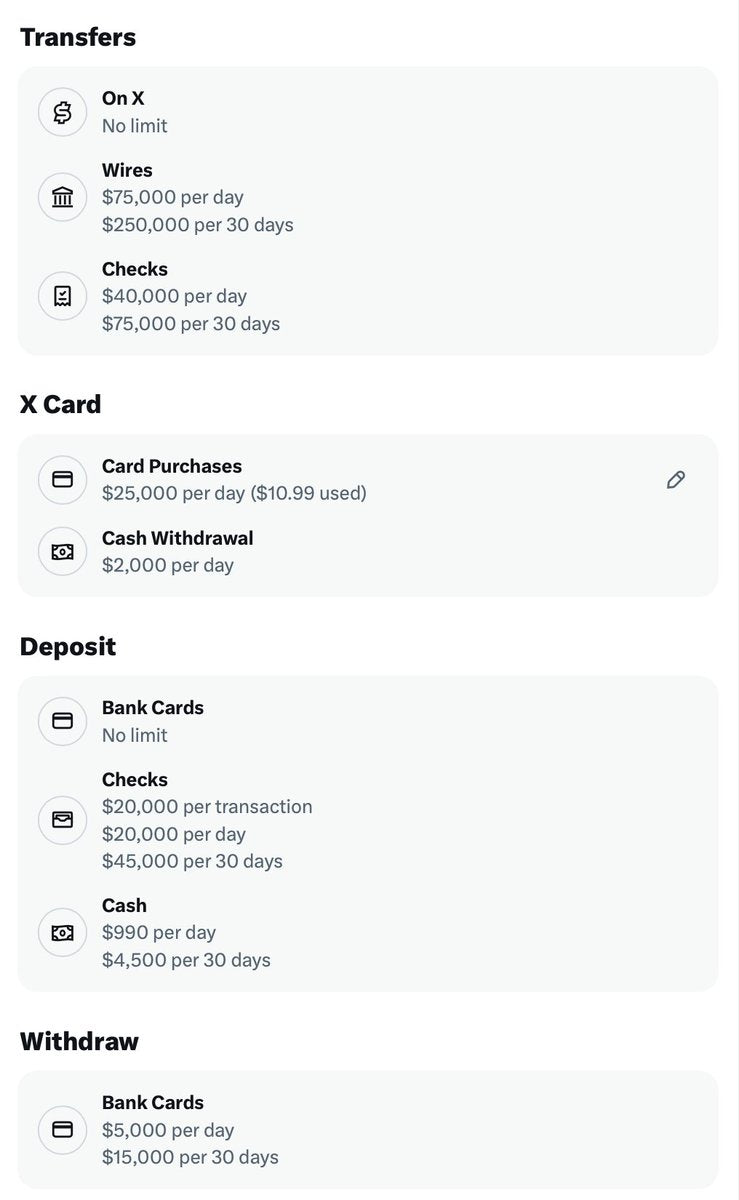The width and height of the screenshot is (739, 1200).
Task: Select the Wires transfer limits entry
Action: pyautogui.click(x=368, y=197)
